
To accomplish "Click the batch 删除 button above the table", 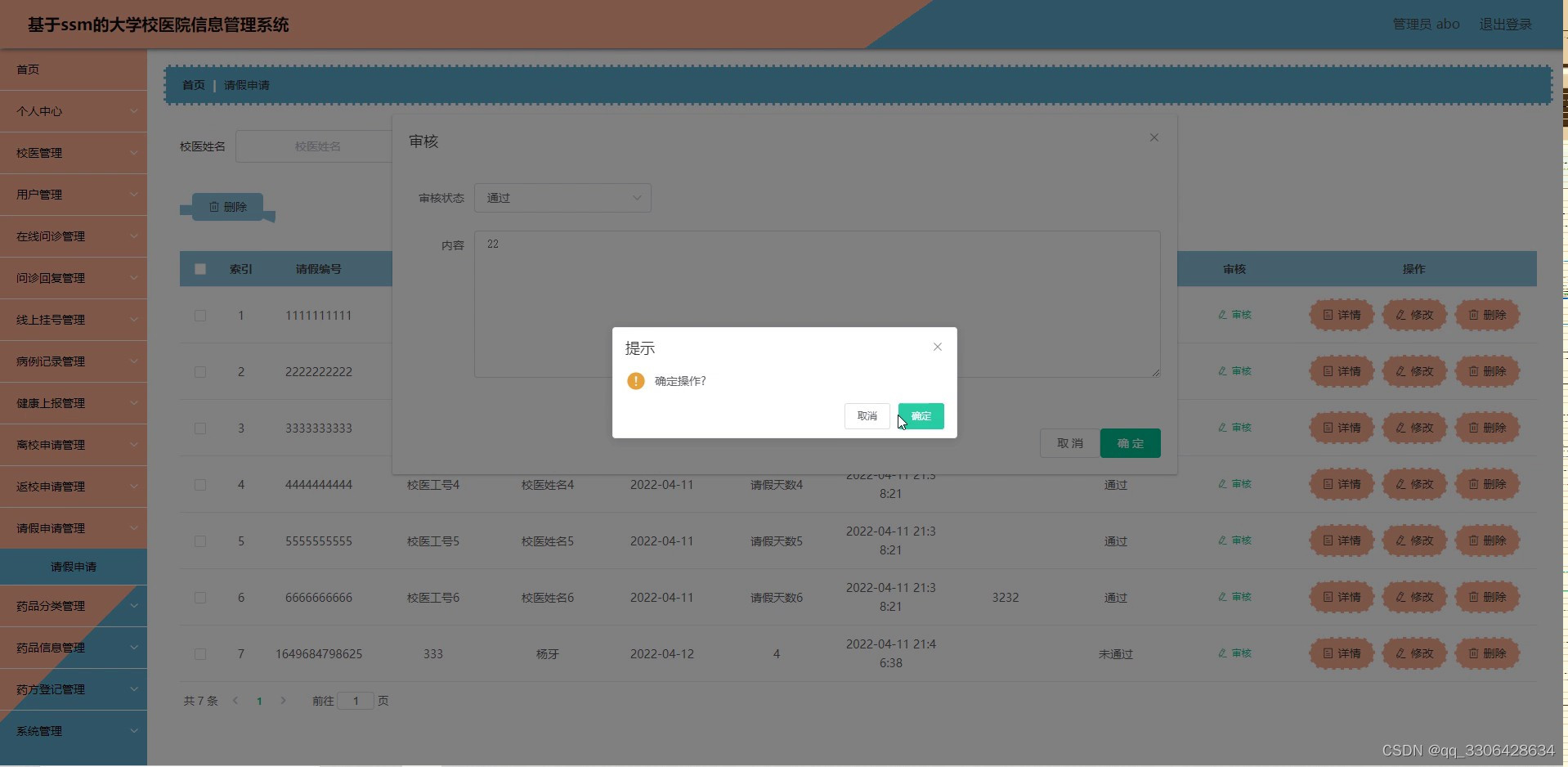I will (x=227, y=207).
